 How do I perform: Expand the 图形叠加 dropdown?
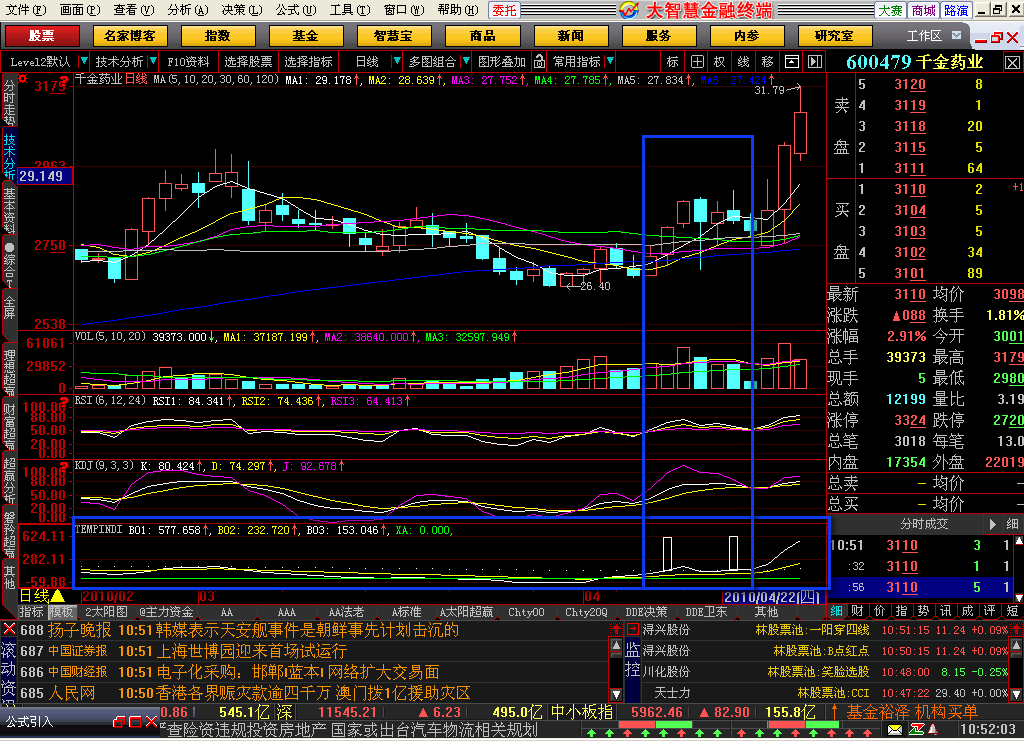point(500,62)
